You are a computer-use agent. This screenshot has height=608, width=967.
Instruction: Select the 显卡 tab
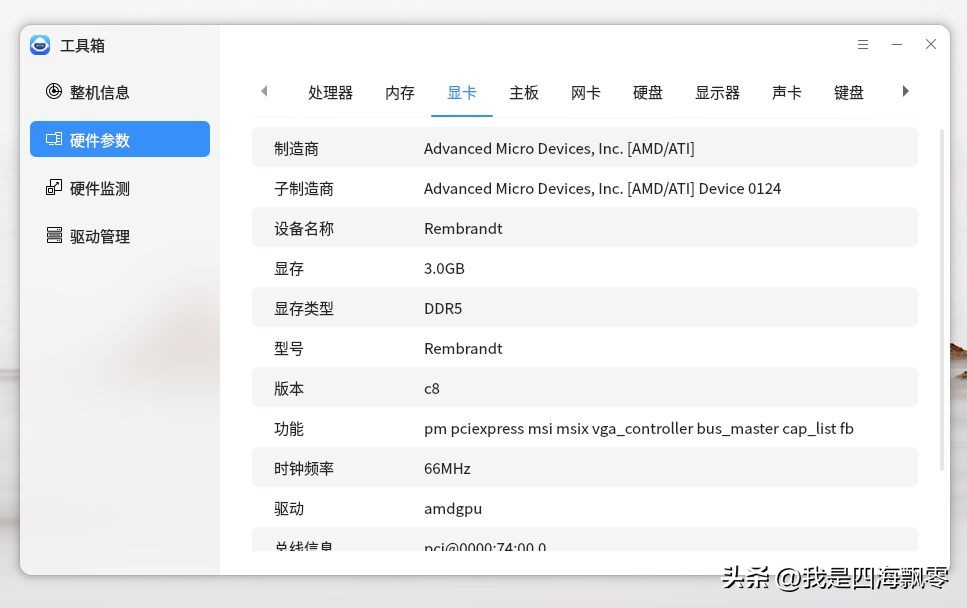pos(461,92)
